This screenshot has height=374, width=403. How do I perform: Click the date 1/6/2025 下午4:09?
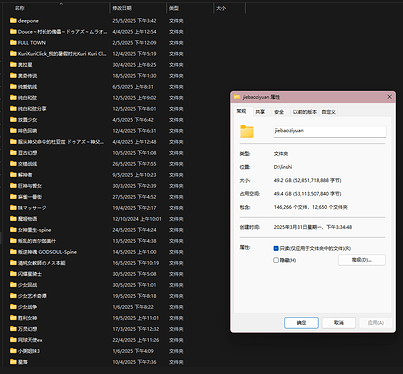(x=133, y=351)
